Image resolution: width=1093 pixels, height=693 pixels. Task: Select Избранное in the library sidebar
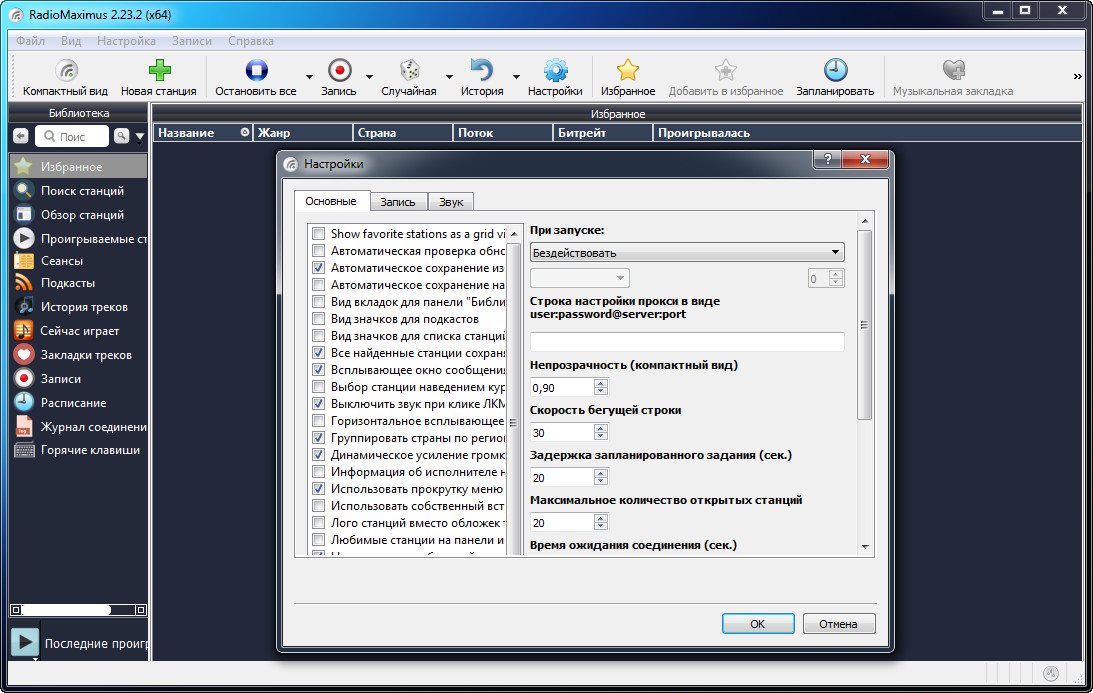pyautogui.click(x=79, y=167)
